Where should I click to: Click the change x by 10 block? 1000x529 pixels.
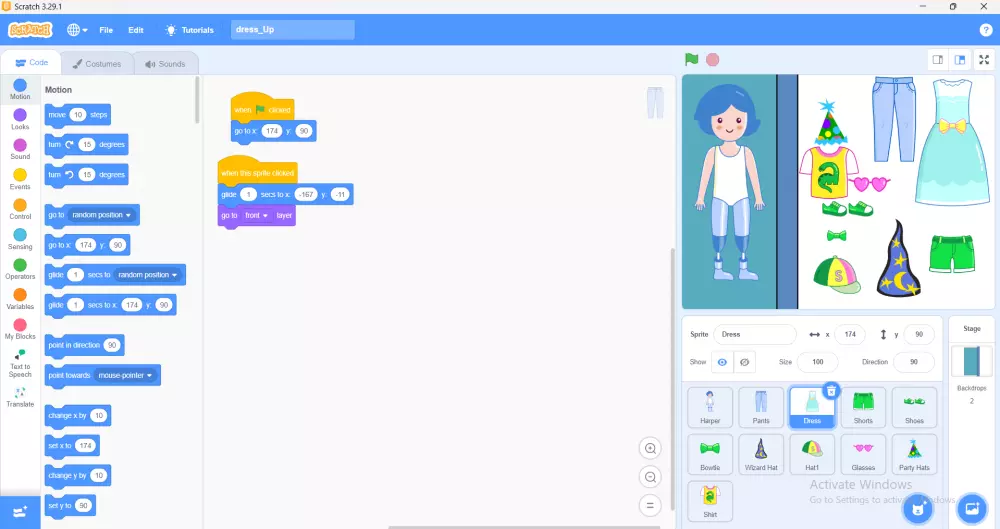coord(78,415)
